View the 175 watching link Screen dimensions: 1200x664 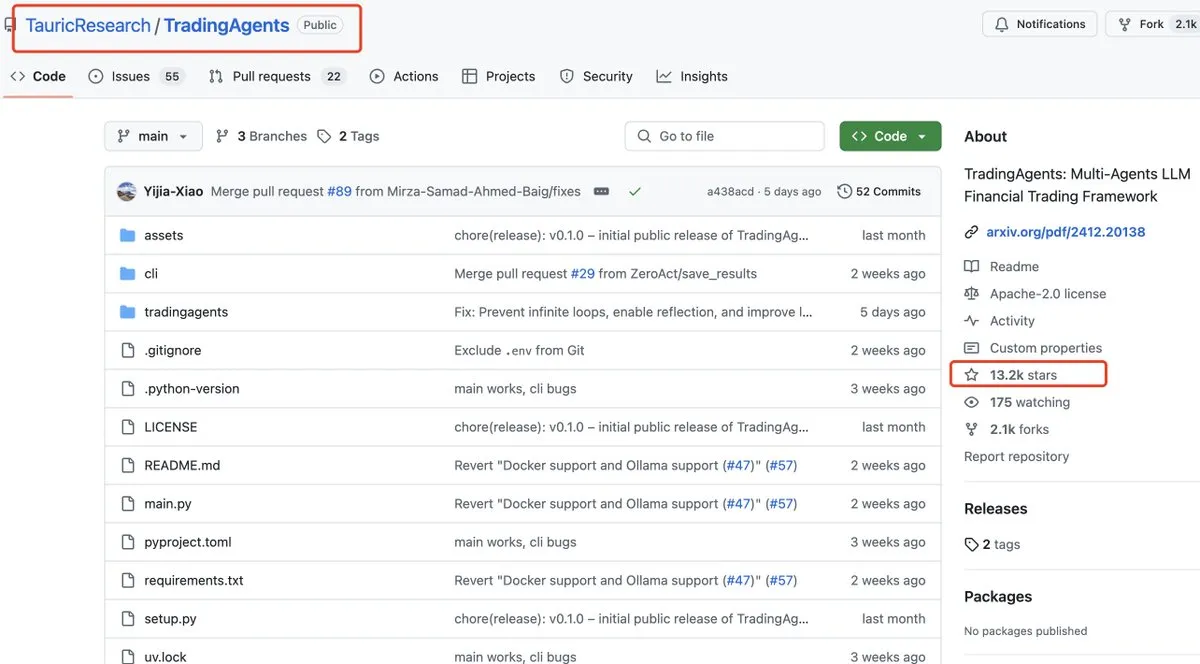coord(1029,402)
